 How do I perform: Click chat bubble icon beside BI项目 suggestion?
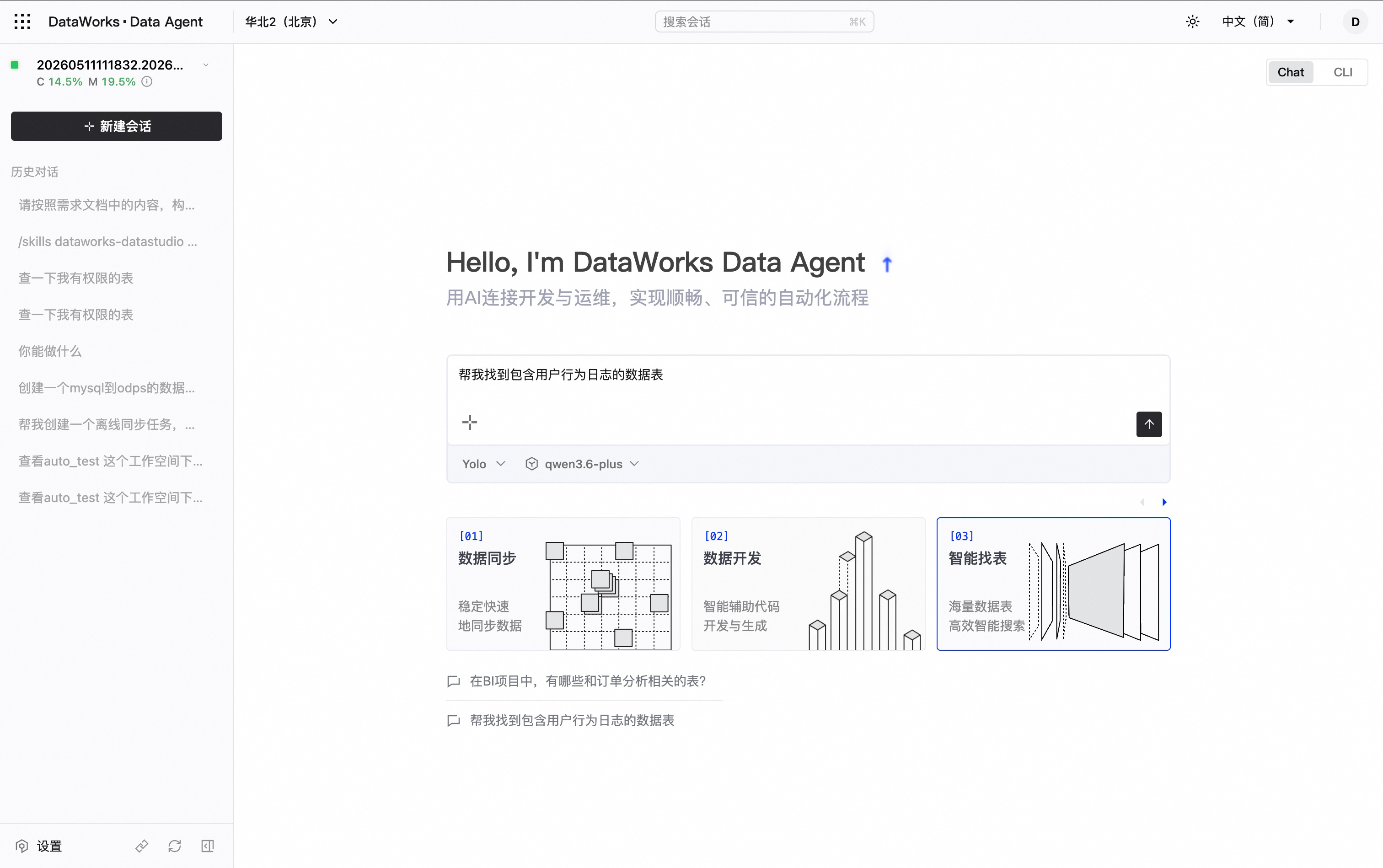point(454,681)
